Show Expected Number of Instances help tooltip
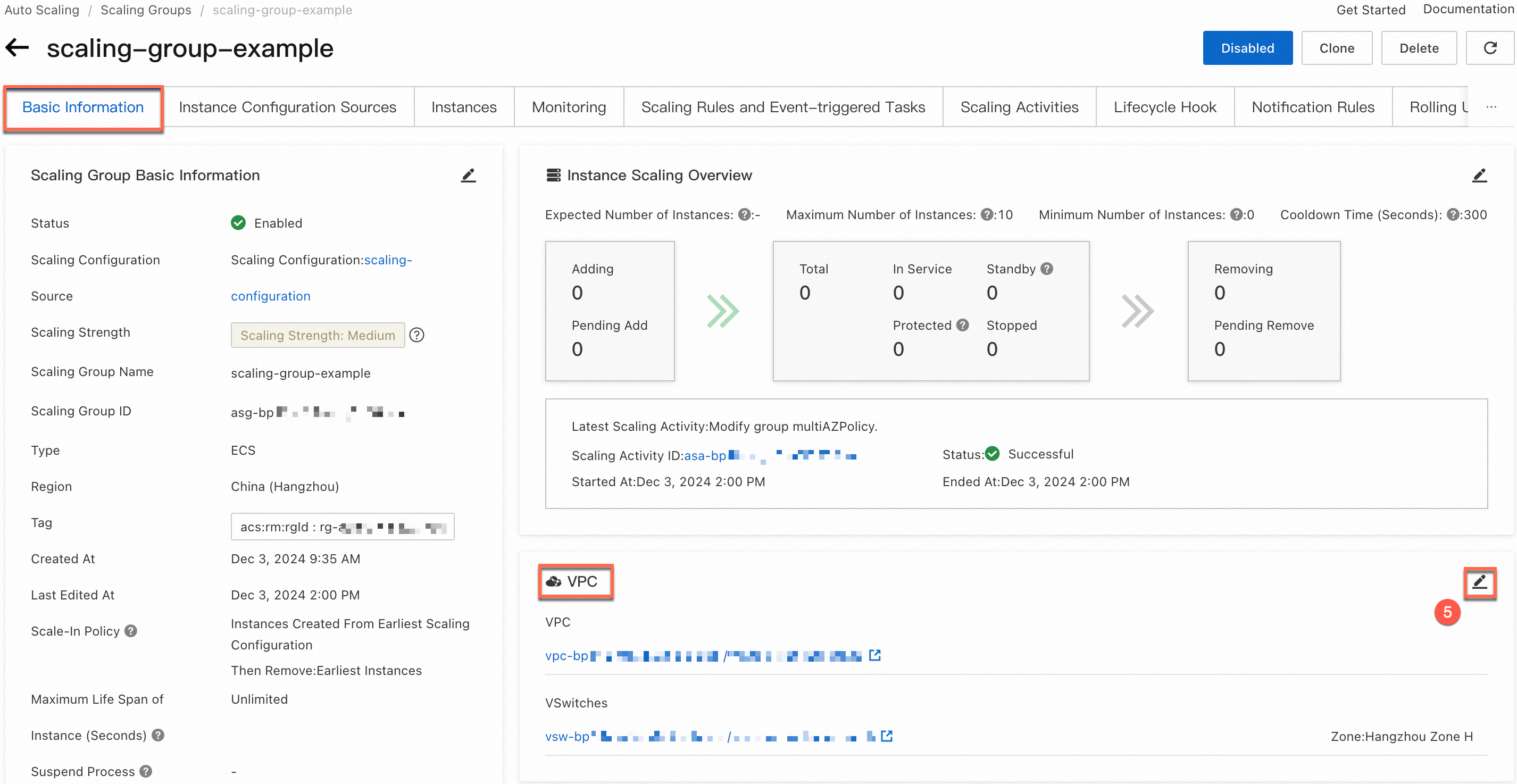Image resolution: width=1517 pixels, height=784 pixels. [744, 215]
